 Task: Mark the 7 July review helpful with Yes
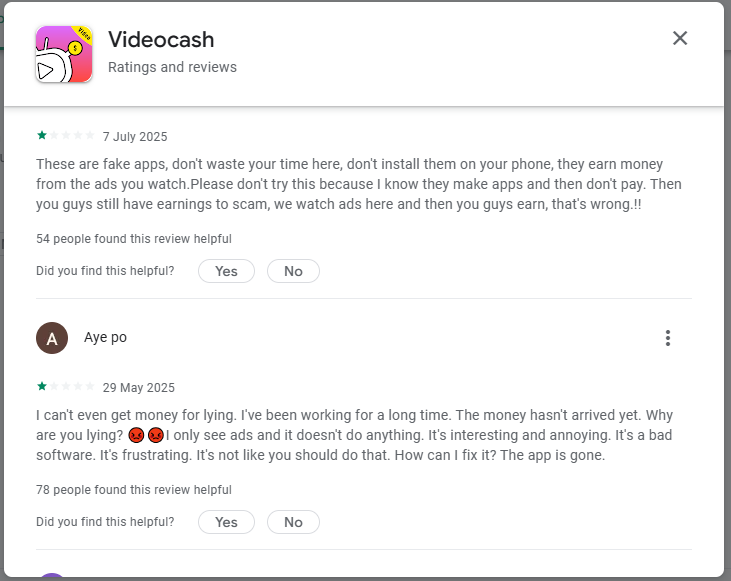226,271
